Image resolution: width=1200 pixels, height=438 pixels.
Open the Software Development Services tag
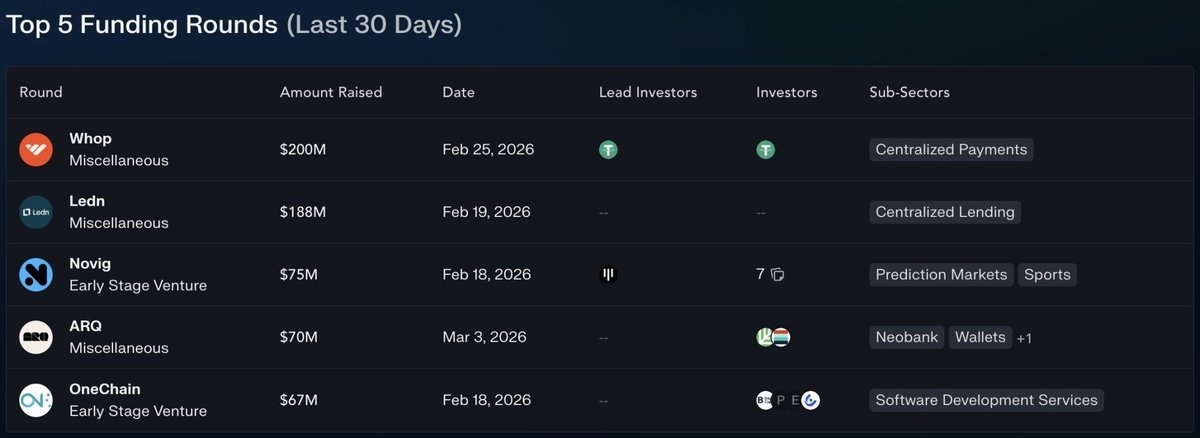click(986, 400)
